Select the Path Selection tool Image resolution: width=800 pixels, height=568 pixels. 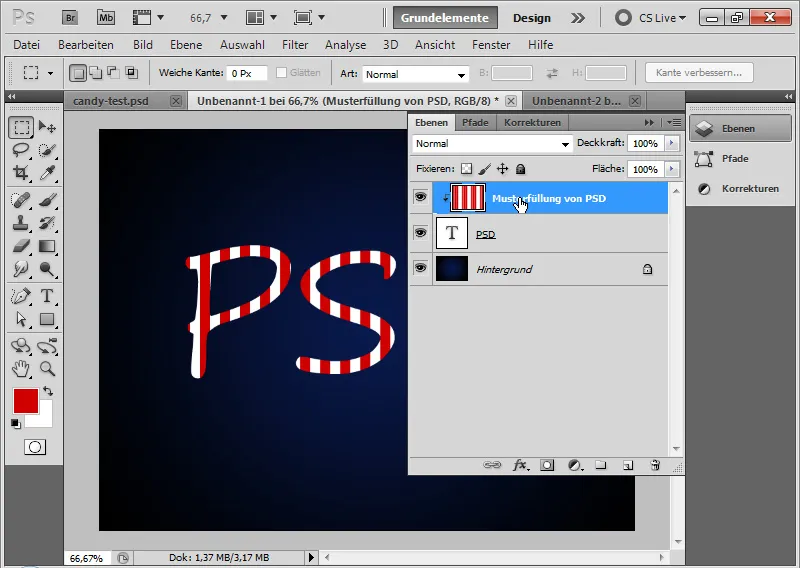[21, 319]
